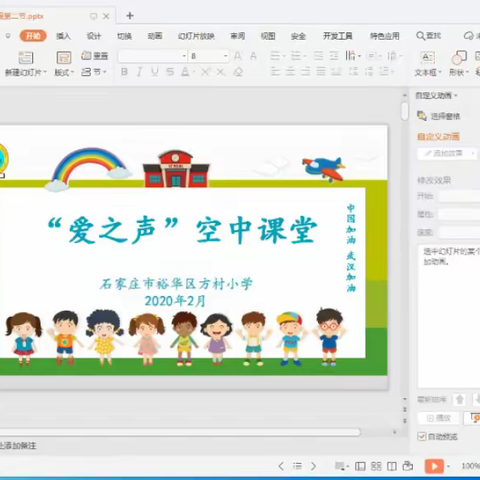Toggle Italic formatting
480x480 pixels.
[139, 72]
